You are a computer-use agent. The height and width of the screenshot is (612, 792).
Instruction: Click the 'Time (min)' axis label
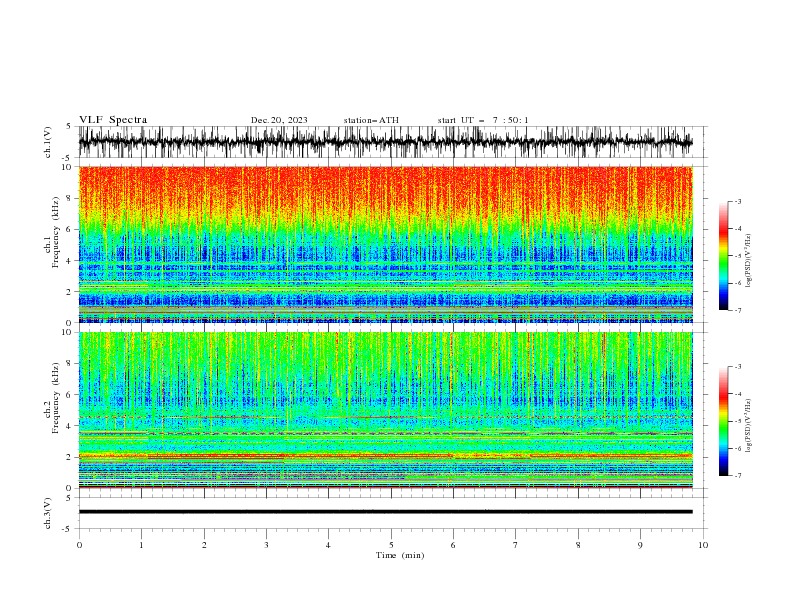coord(400,555)
